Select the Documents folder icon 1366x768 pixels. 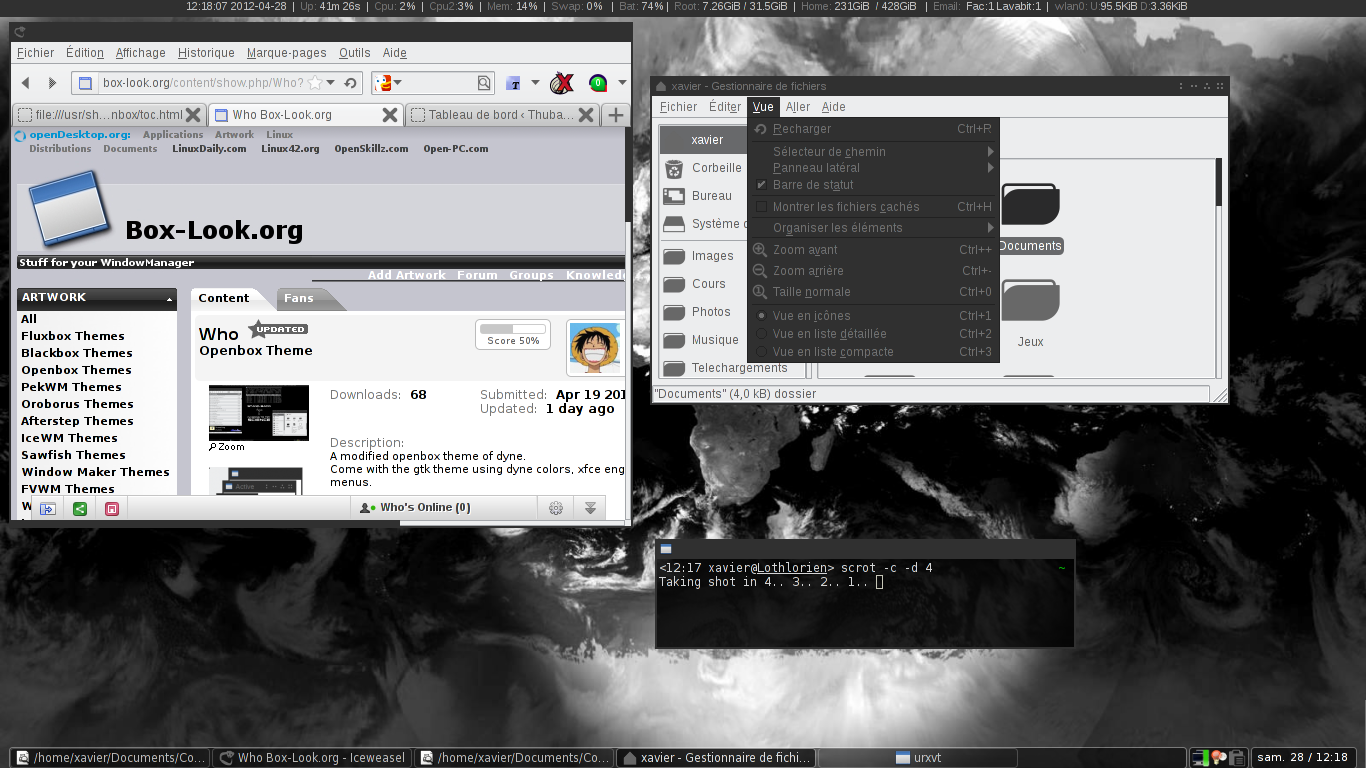point(1030,203)
